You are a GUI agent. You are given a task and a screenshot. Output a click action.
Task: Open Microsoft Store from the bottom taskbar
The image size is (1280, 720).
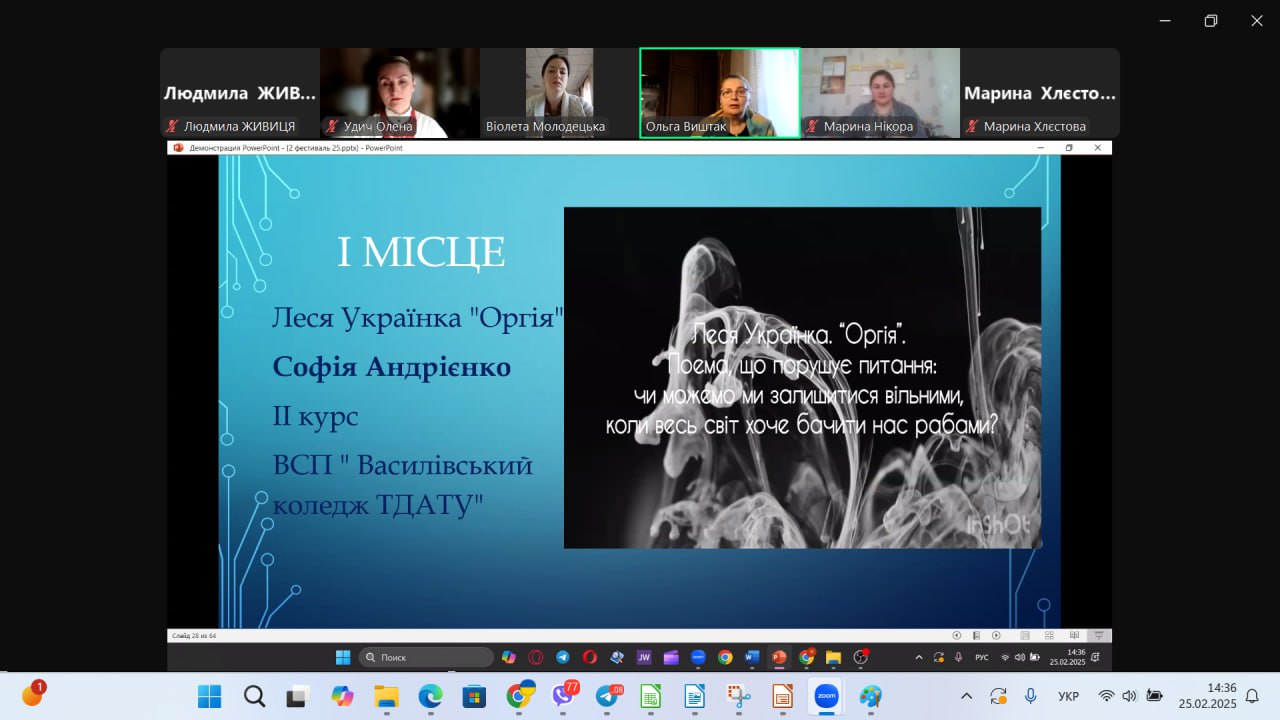473,696
